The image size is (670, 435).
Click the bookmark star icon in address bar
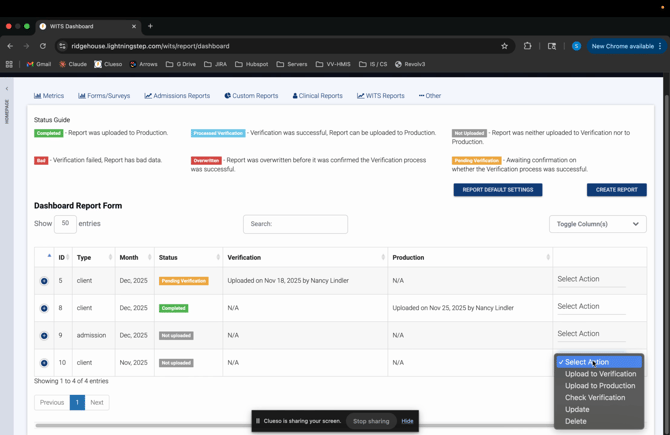pos(505,46)
